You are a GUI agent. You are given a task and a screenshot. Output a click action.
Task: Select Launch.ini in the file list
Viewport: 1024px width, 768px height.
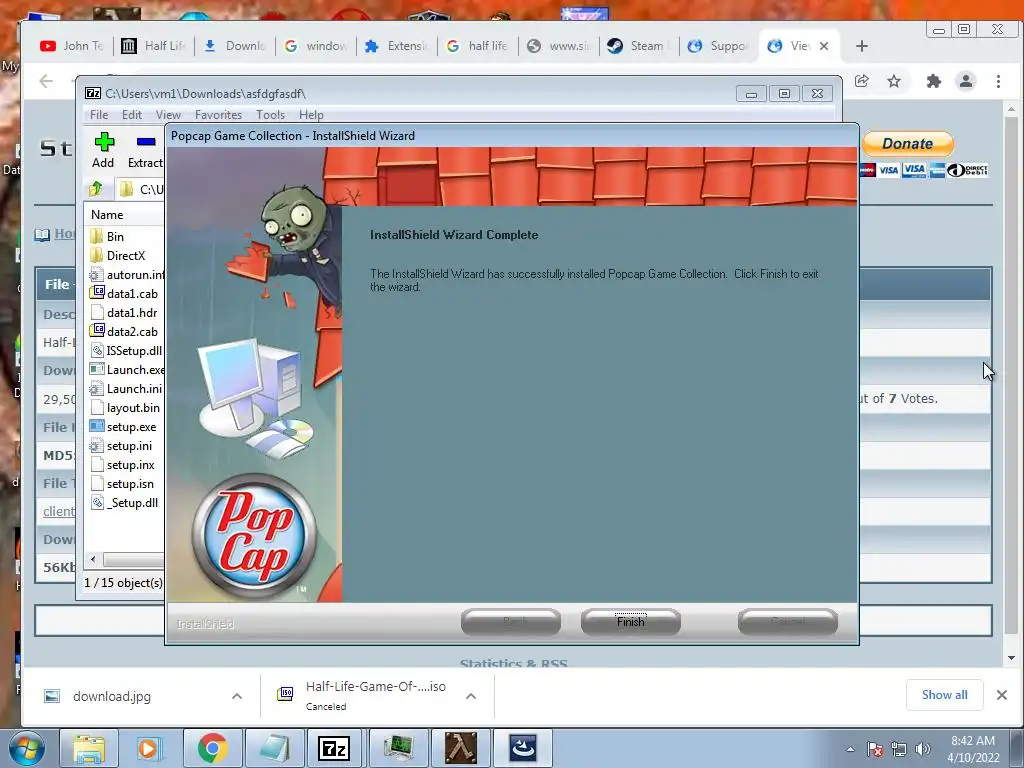(125, 388)
